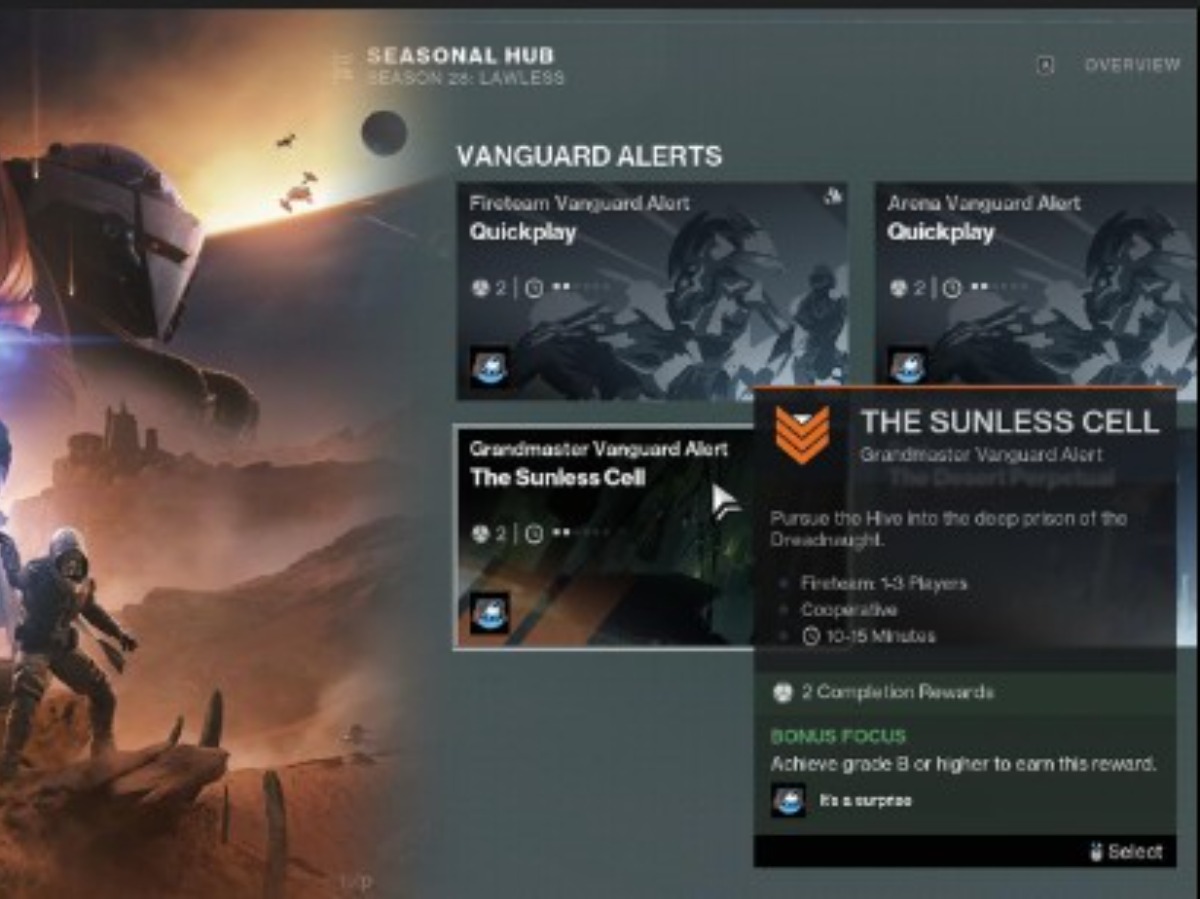Image resolution: width=1200 pixels, height=899 pixels.
Task: Click the Seasonal Hub title text
Action: pyautogui.click(x=460, y=56)
